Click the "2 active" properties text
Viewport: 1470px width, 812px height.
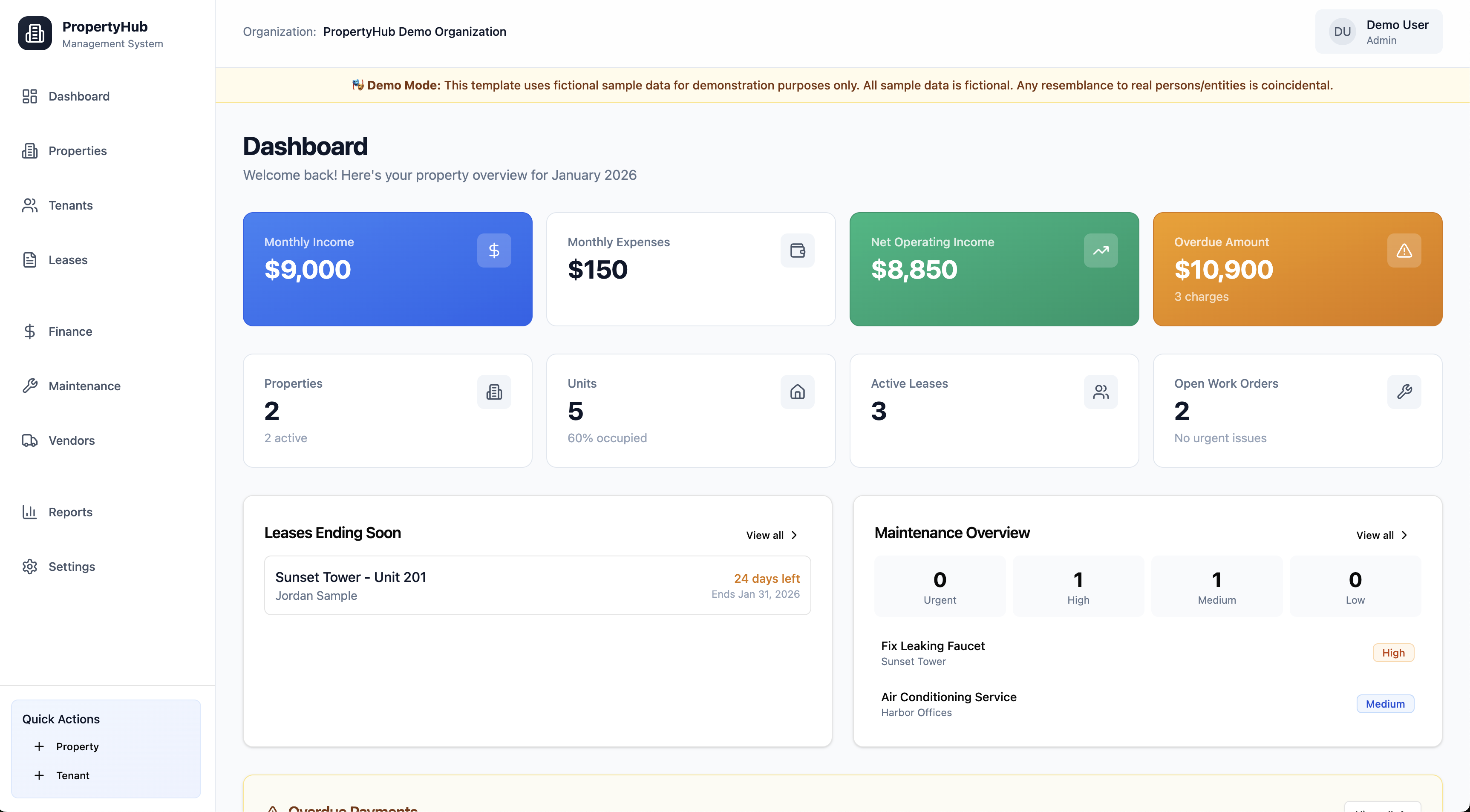(x=285, y=438)
